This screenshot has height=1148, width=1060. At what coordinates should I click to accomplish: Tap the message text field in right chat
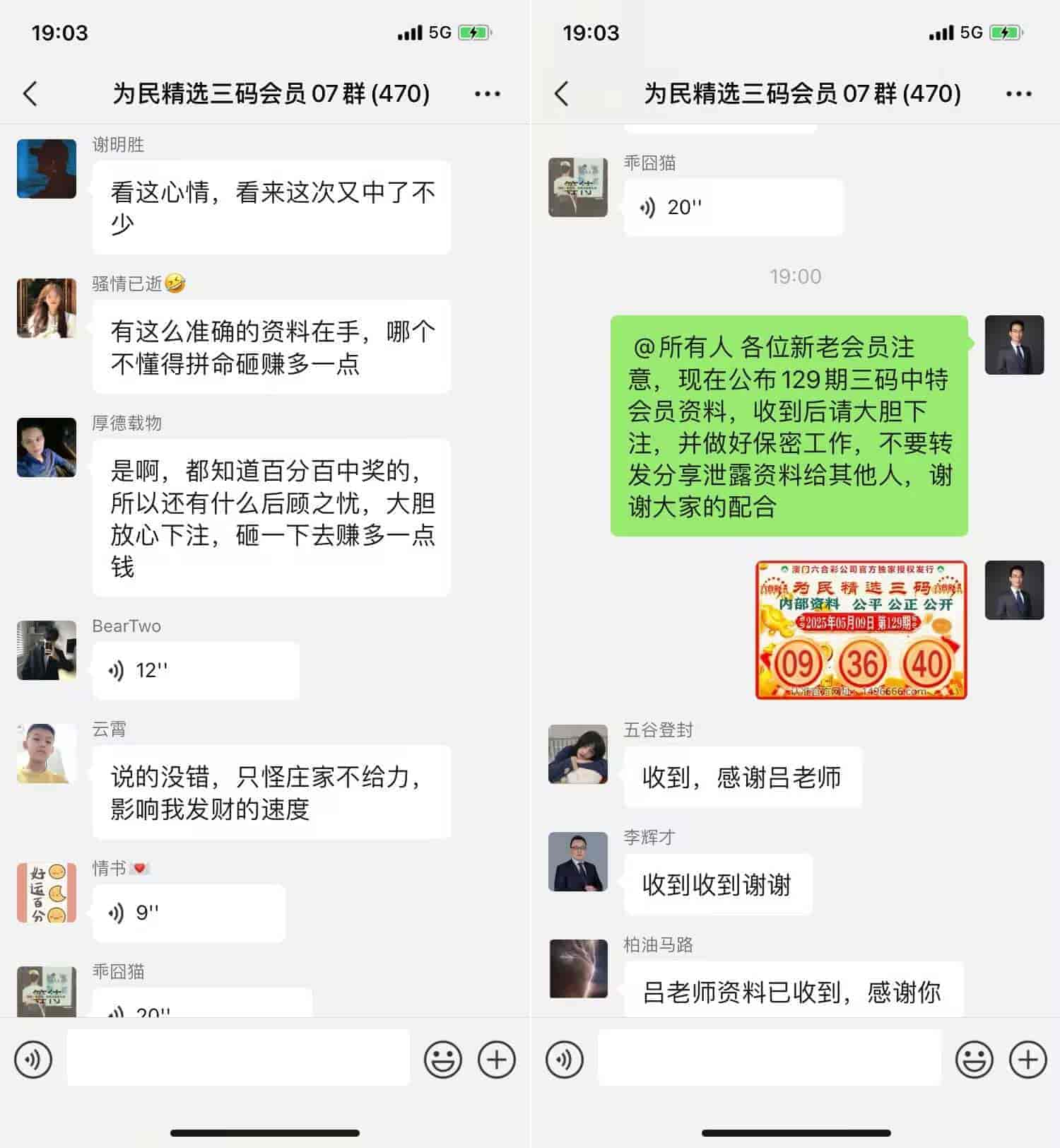point(770,1058)
